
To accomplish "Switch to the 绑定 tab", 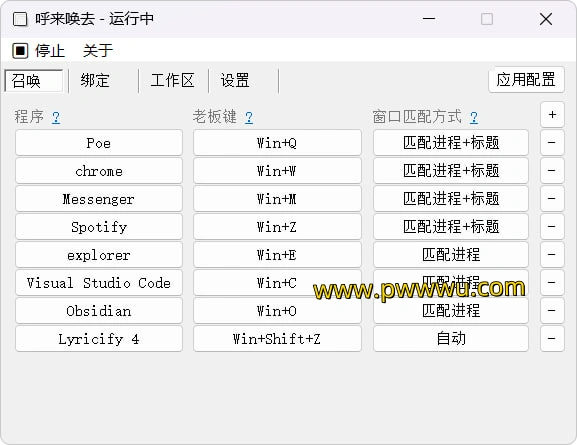I will [x=95, y=81].
